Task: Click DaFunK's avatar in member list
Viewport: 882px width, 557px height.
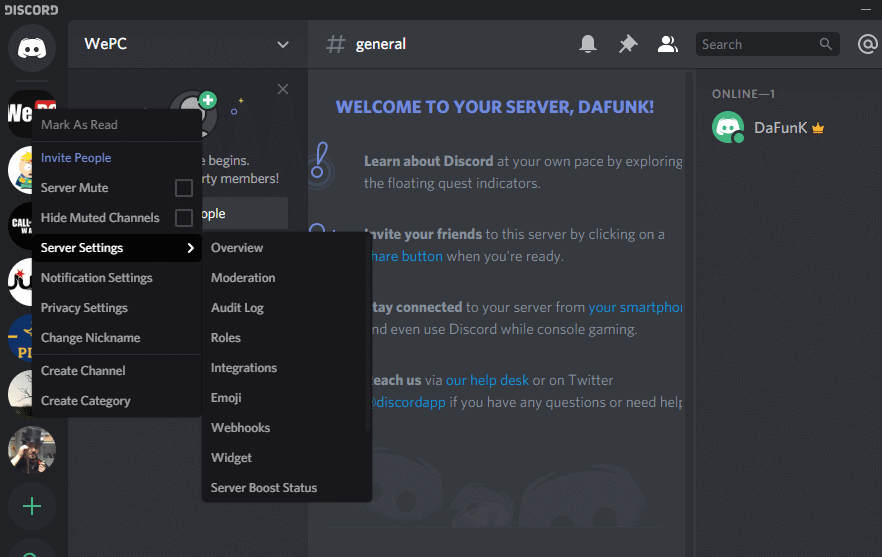Action: click(x=728, y=127)
